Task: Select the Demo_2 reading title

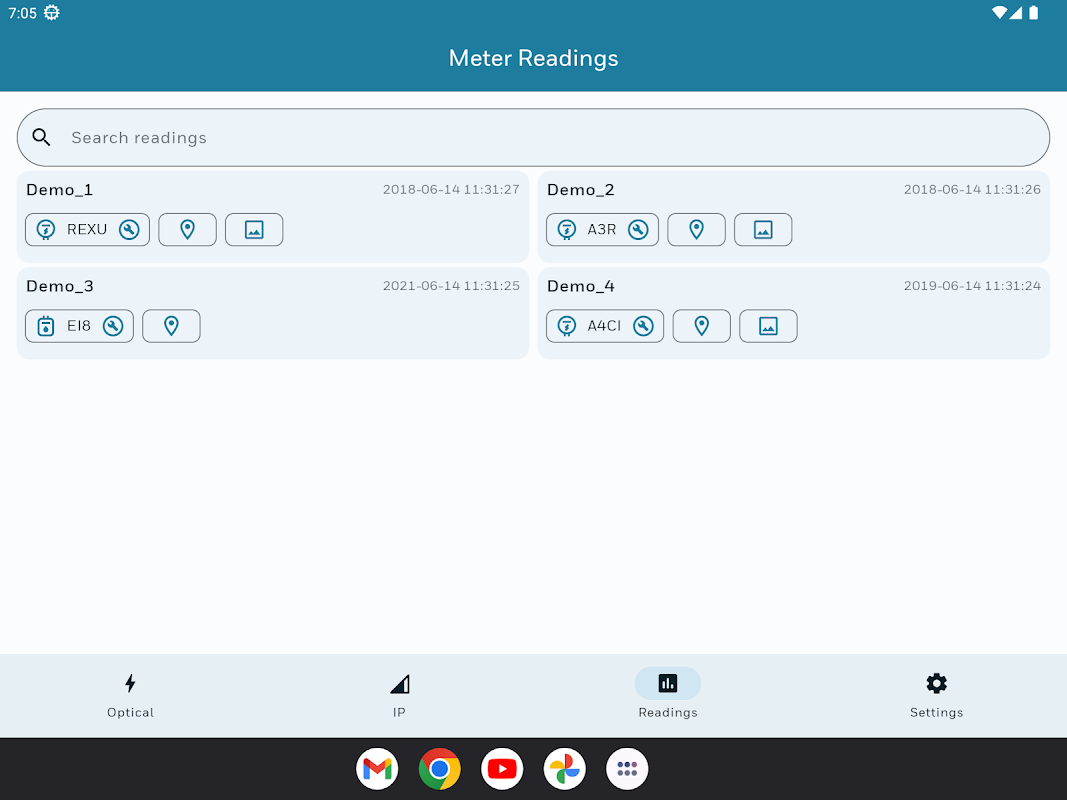Action: pos(580,190)
